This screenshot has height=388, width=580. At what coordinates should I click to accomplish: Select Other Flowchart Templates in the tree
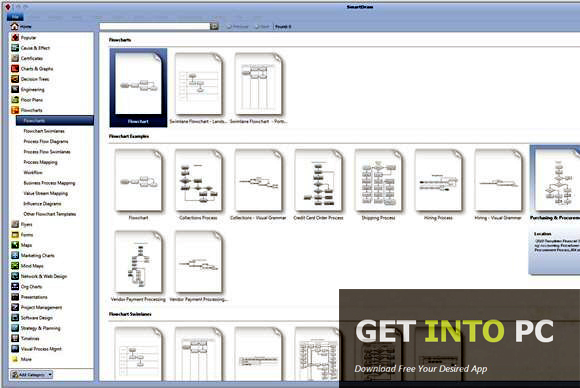(x=50, y=214)
